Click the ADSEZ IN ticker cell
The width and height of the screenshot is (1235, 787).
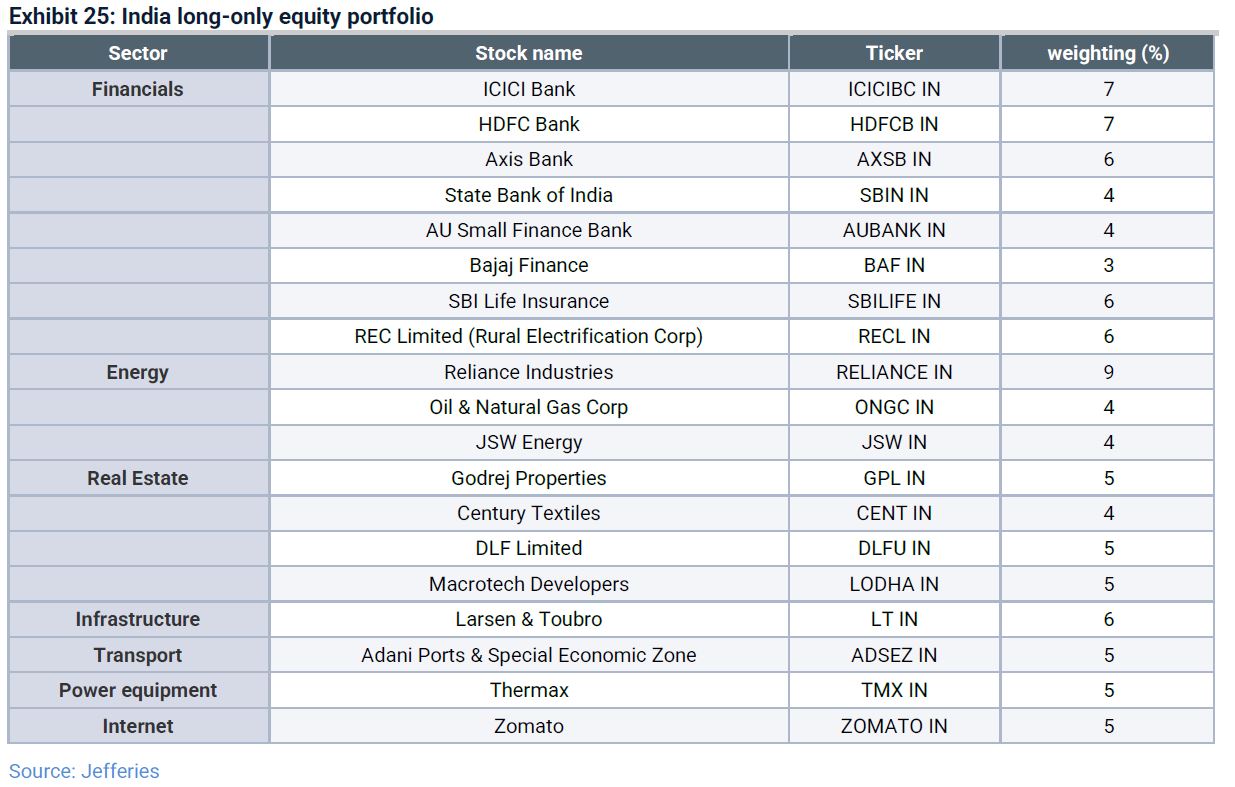894,655
